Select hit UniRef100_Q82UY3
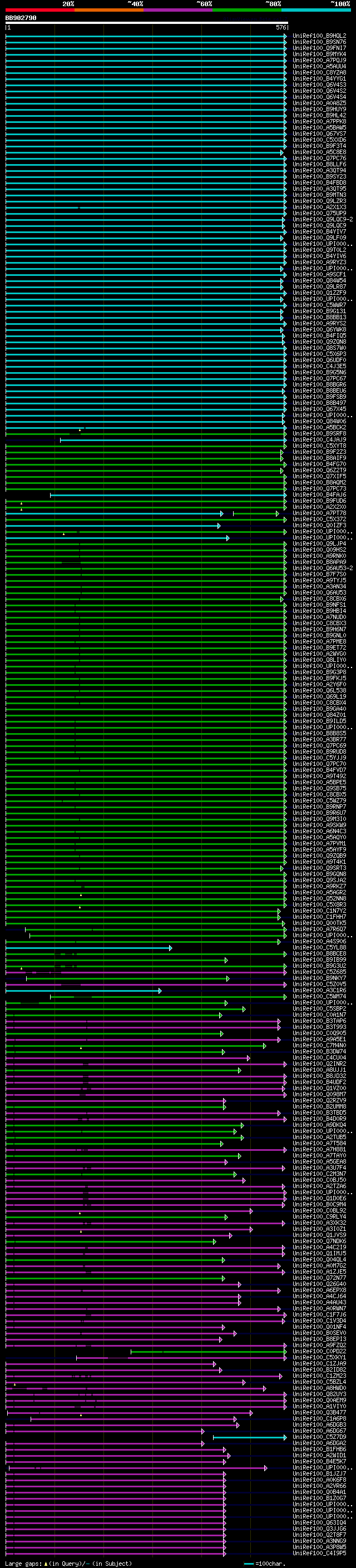356x1568 pixels. 319,1395
